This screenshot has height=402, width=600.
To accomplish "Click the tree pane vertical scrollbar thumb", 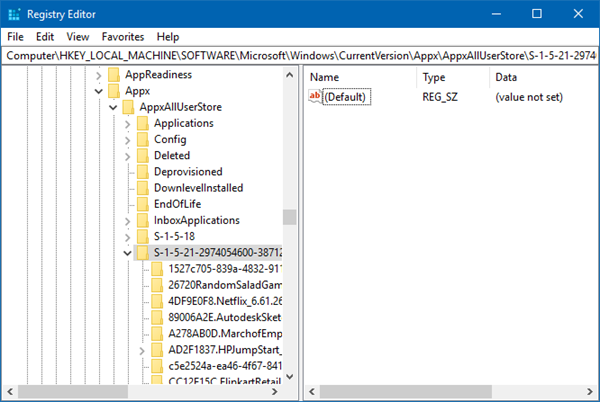I will pyautogui.click(x=290, y=217).
